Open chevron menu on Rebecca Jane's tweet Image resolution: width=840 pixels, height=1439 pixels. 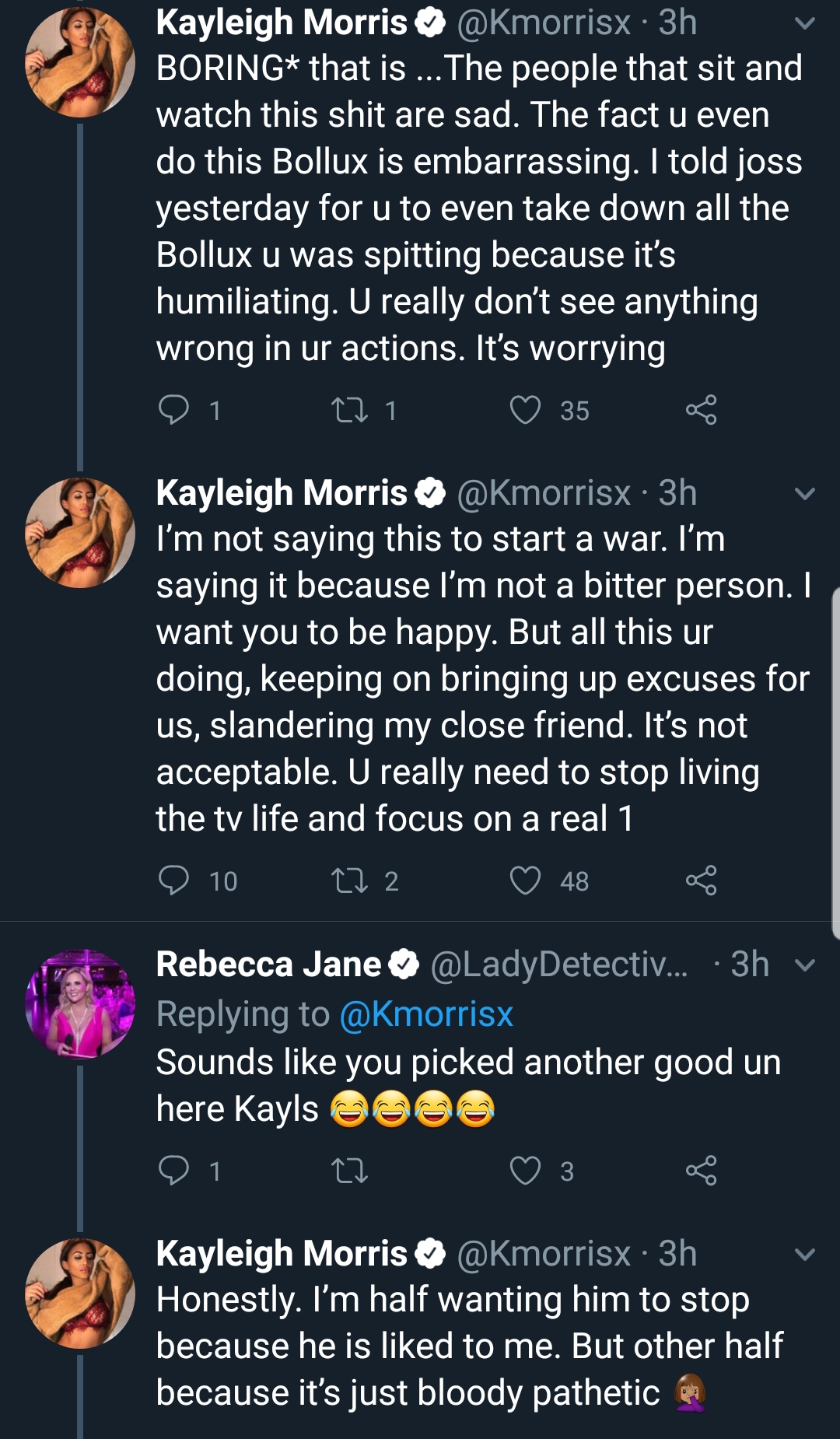(805, 965)
